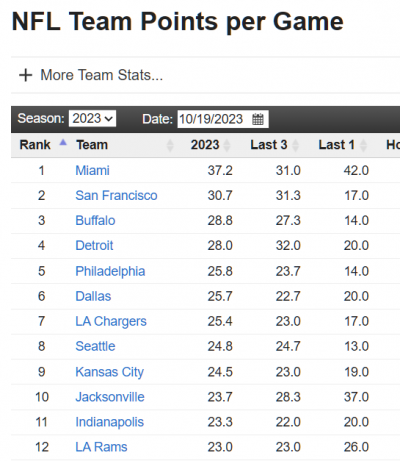400x461 pixels.
Task: Open the San Francisco team link
Action: (116, 195)
